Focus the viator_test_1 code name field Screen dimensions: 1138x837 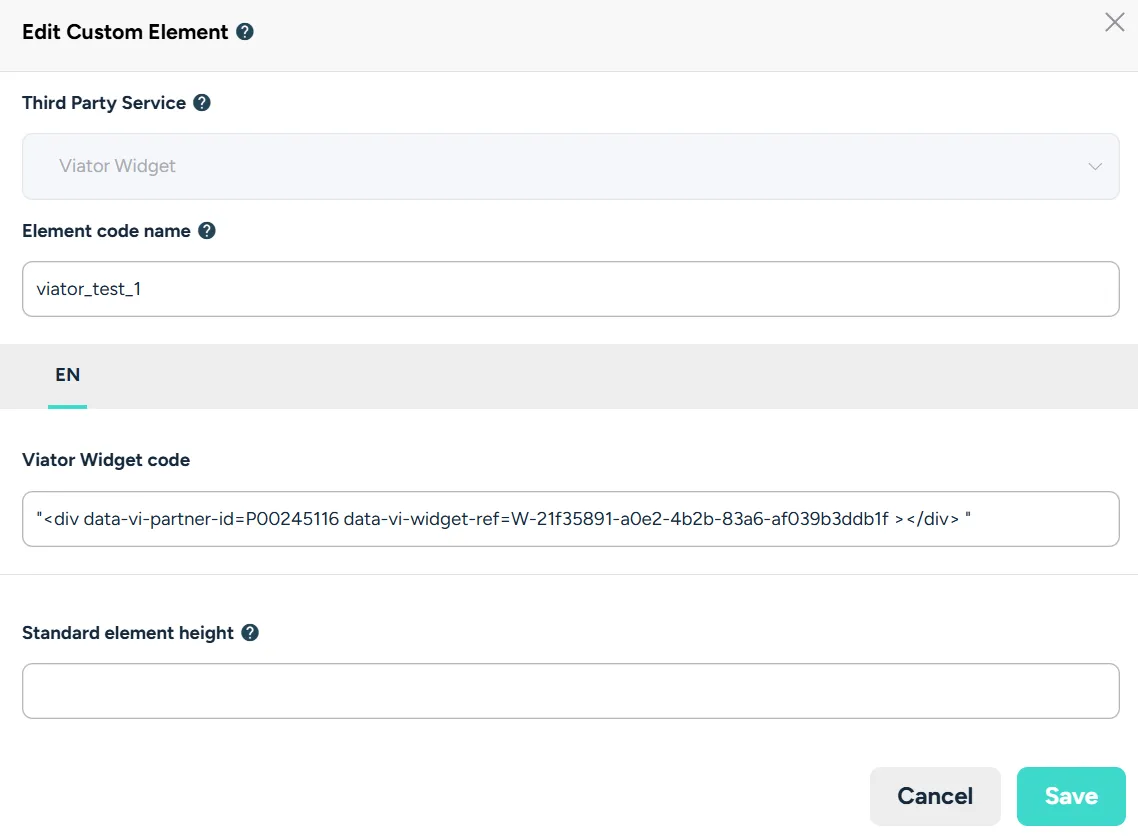pyautogui.click(x=570, y=289)
